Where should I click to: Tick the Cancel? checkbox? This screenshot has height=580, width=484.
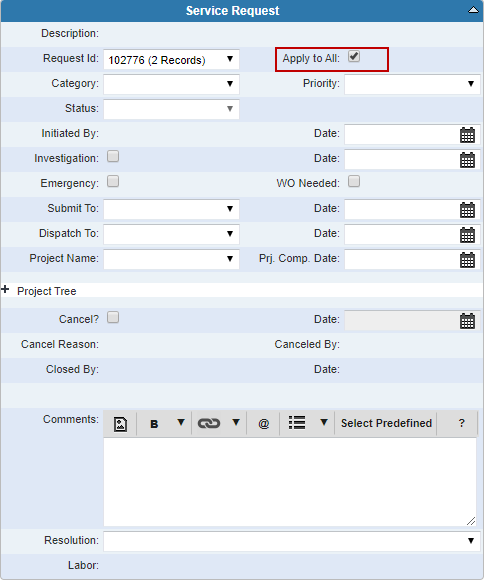tap(113, 317)
